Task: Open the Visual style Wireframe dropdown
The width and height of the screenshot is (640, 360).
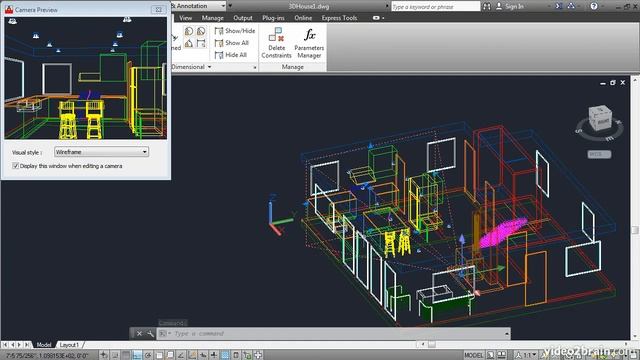Action: tap(101, 152)
